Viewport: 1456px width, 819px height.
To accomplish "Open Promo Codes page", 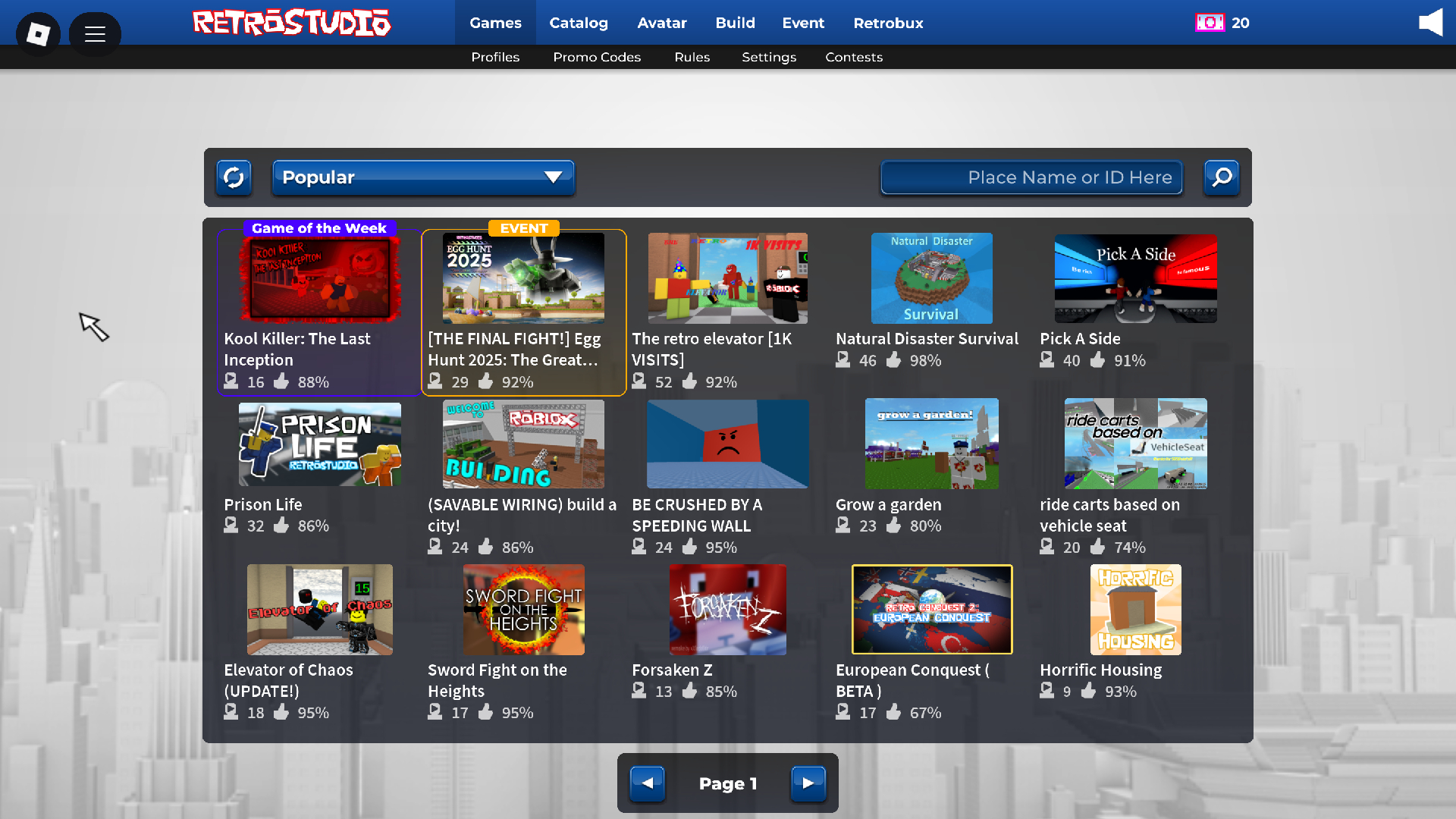I will 597,57.
